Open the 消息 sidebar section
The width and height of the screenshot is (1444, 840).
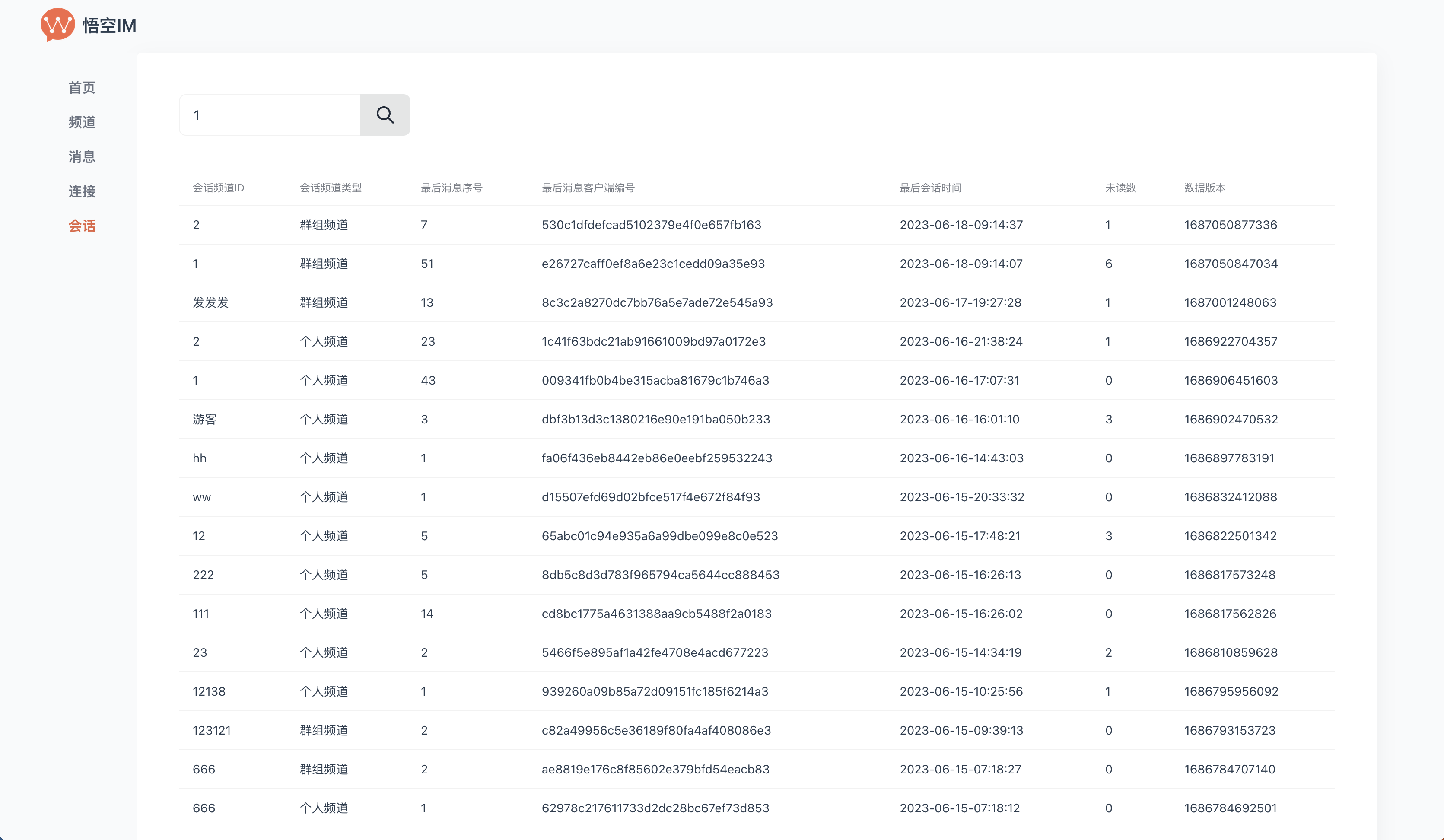pyautogui.click(x=82, y=156)
